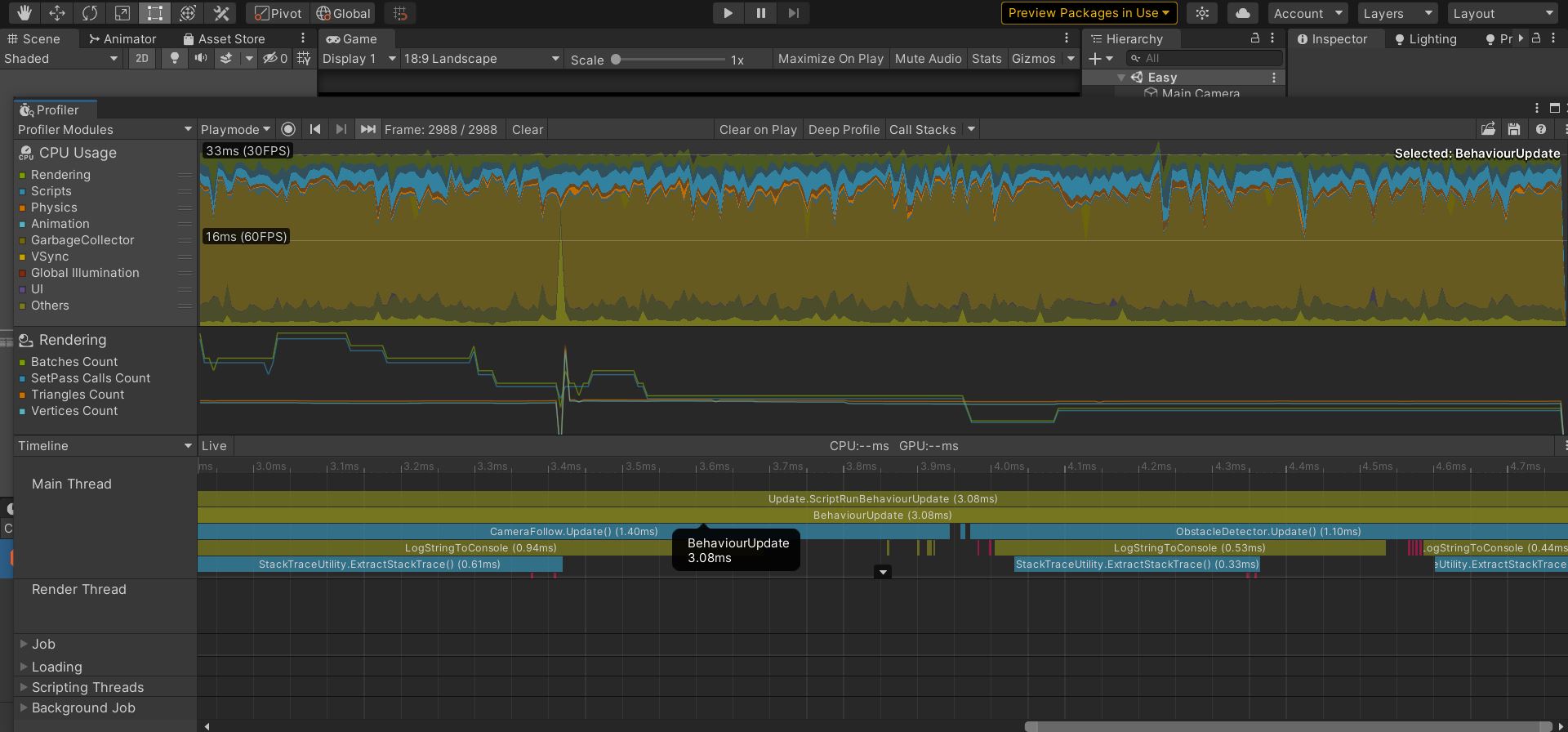Open the Cloud services icon
The width and height of the screenshot is (1568, 732).
click(x=1242, y=13)
